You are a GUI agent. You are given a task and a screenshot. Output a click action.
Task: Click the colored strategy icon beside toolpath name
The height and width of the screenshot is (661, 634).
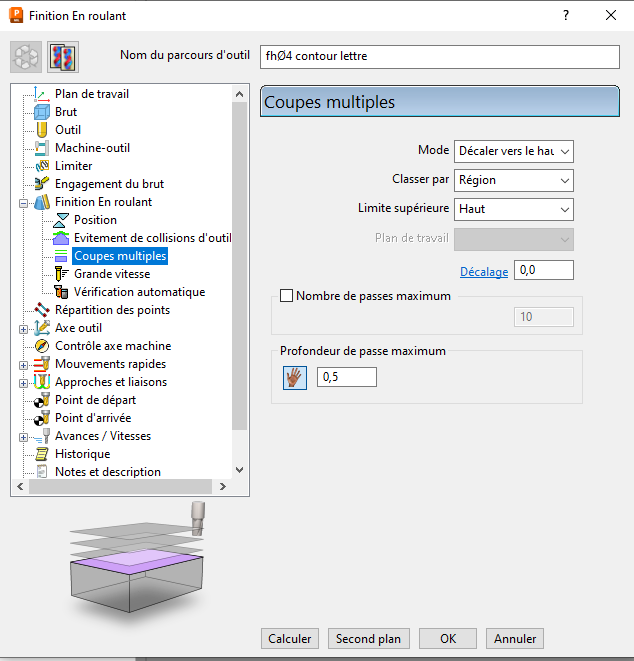coord(62,57)
